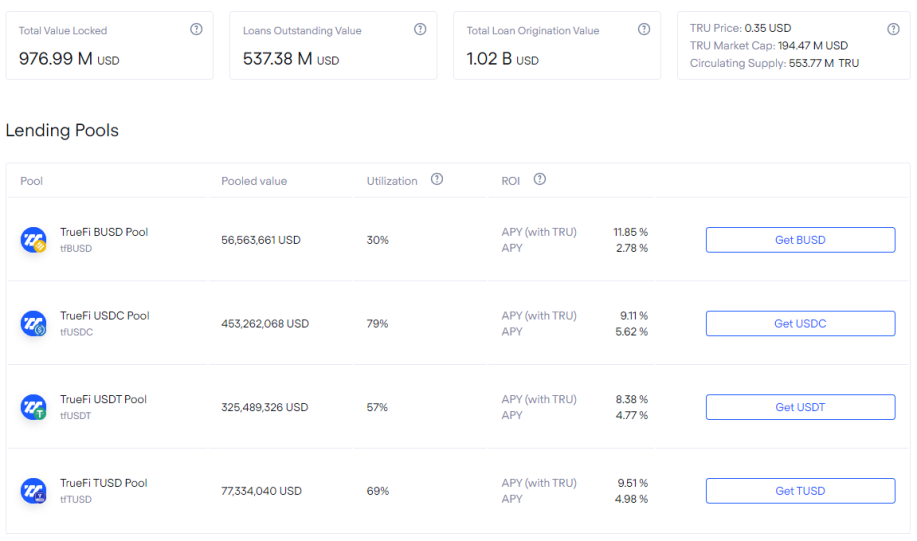The height and width of the screenshot is (541, 917).
Task: Select the tfUSDC token symbol
Action: (77, 332)
